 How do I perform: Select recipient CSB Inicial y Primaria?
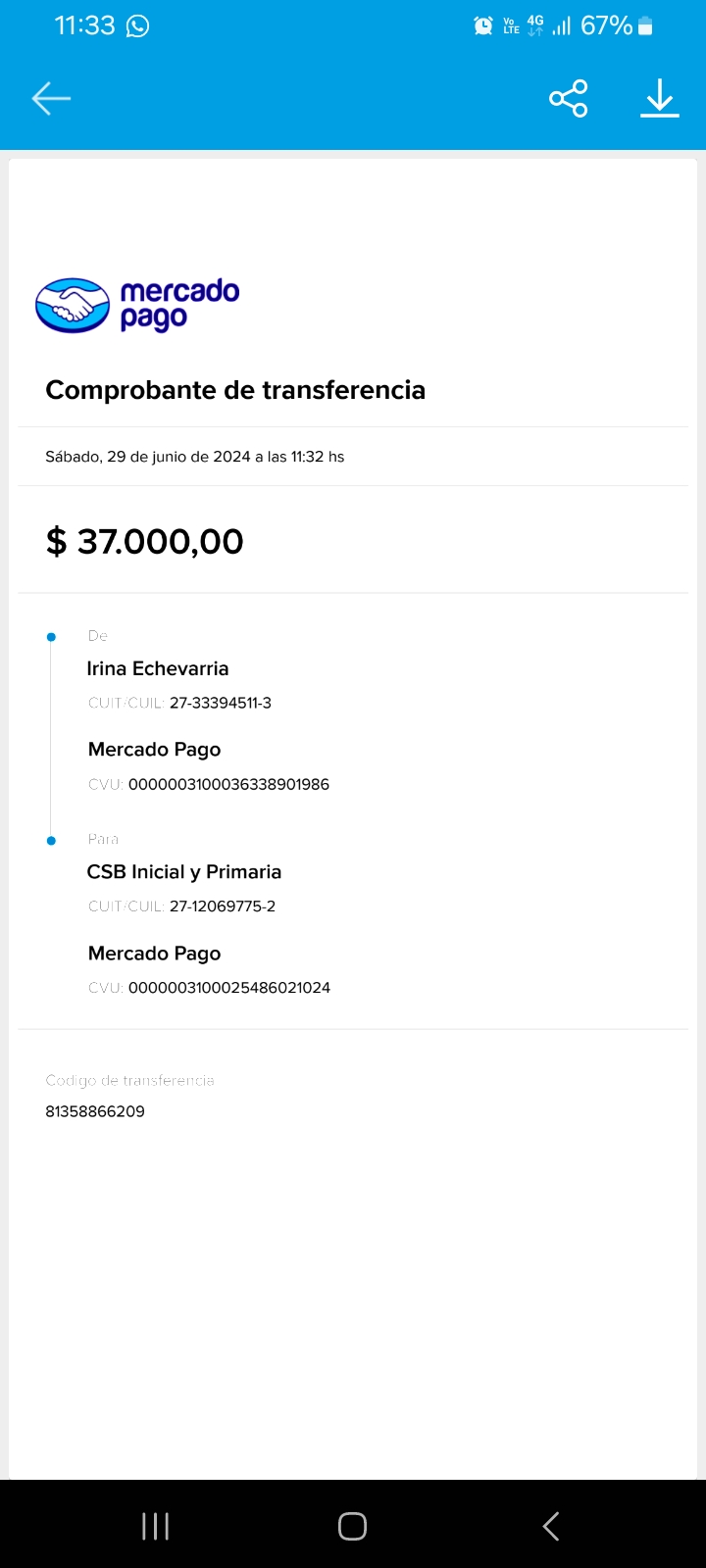point(184,872)
